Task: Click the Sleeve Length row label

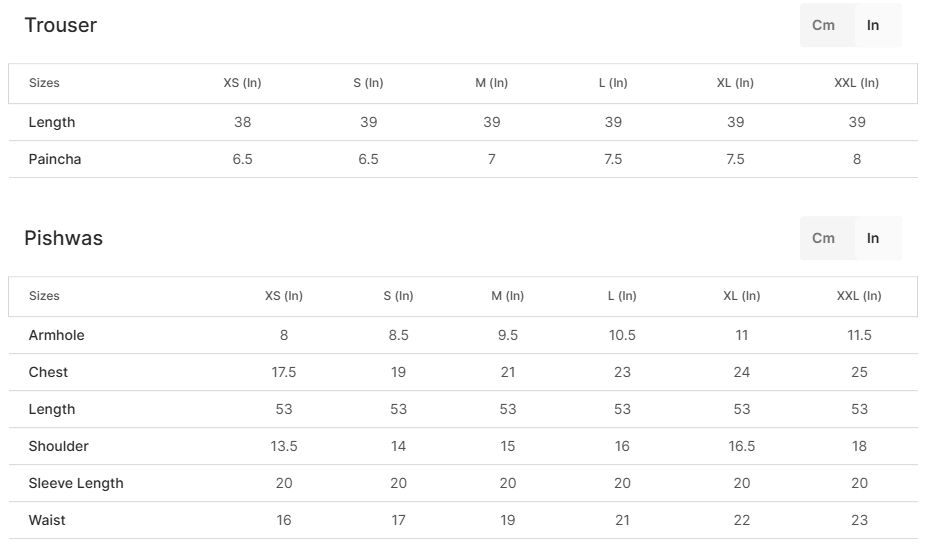Action: (76, 483)
